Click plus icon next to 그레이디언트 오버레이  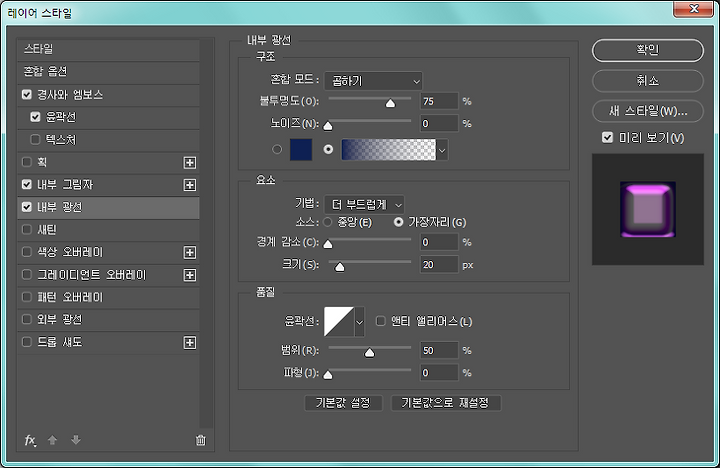pos(190,275)
